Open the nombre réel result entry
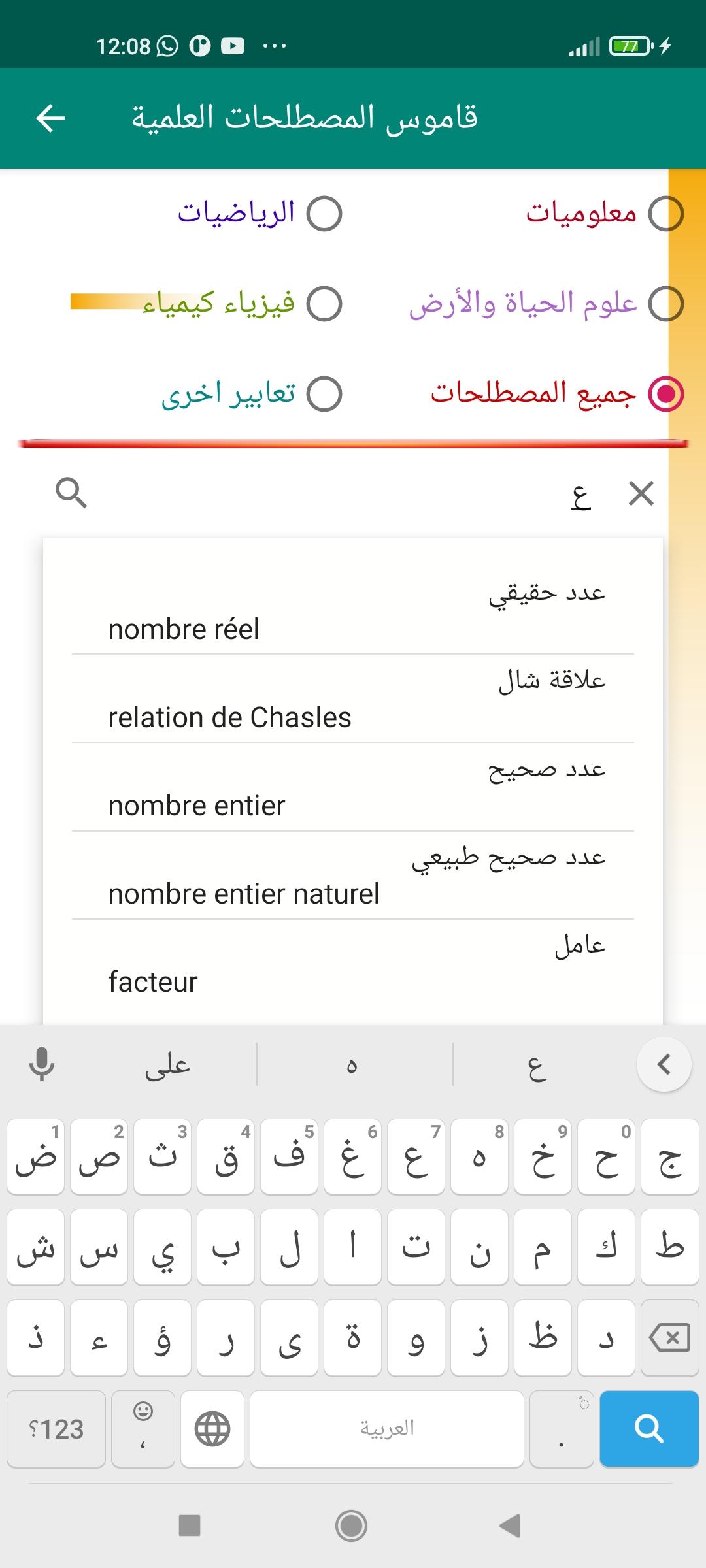This screenshot has width=706, height=1568. (x=353, y=611)
